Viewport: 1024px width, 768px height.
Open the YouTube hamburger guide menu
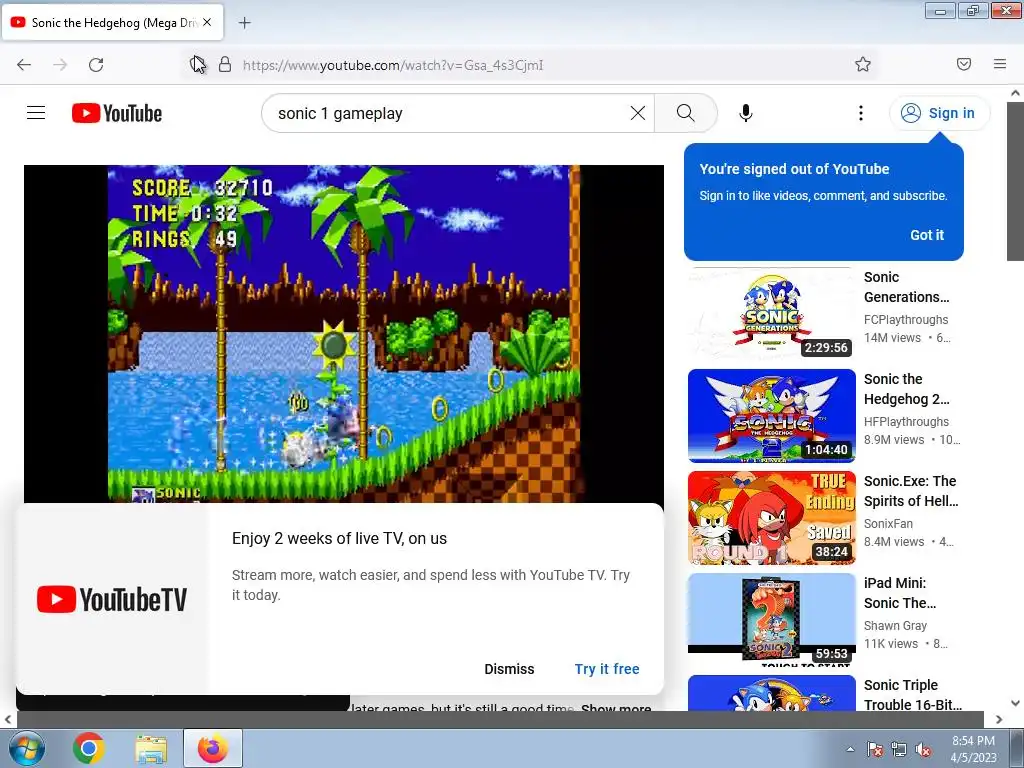36,113
